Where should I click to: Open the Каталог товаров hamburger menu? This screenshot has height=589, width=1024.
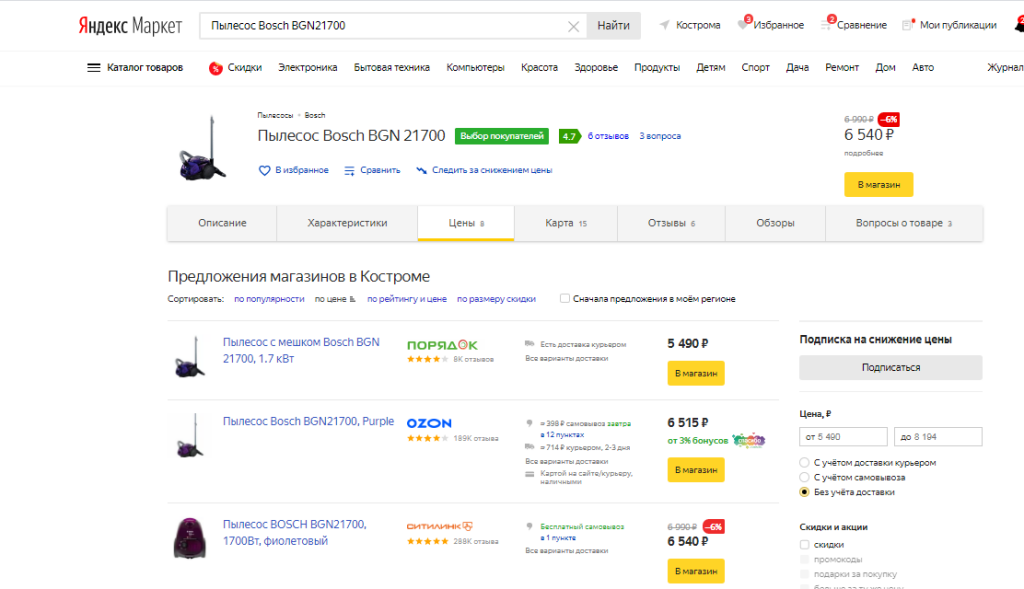[x=94, y=68]
